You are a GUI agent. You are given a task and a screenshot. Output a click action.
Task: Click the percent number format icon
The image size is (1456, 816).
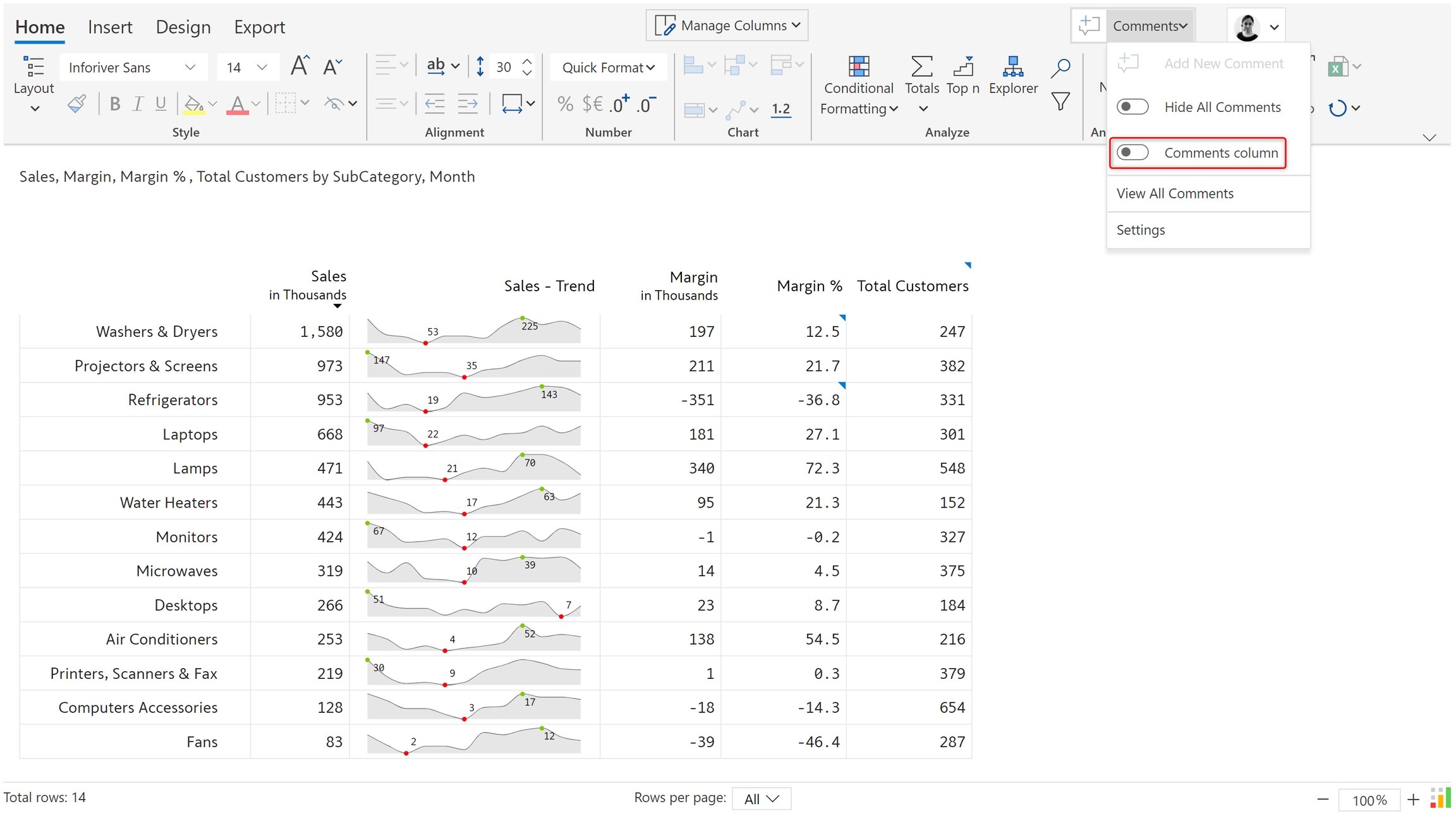(x=565, y=104)
